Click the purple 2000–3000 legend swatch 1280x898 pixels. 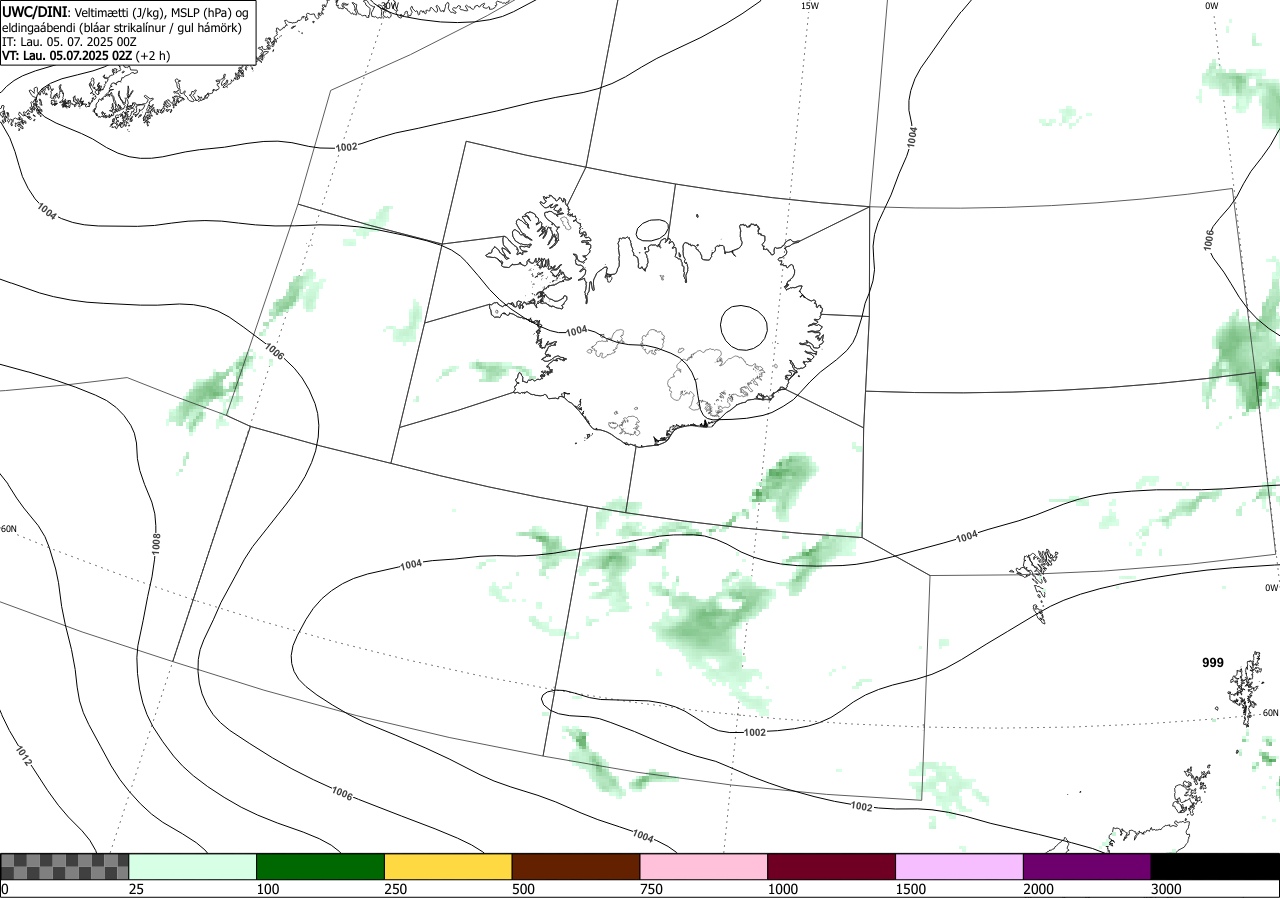[x=1087, y=866]
